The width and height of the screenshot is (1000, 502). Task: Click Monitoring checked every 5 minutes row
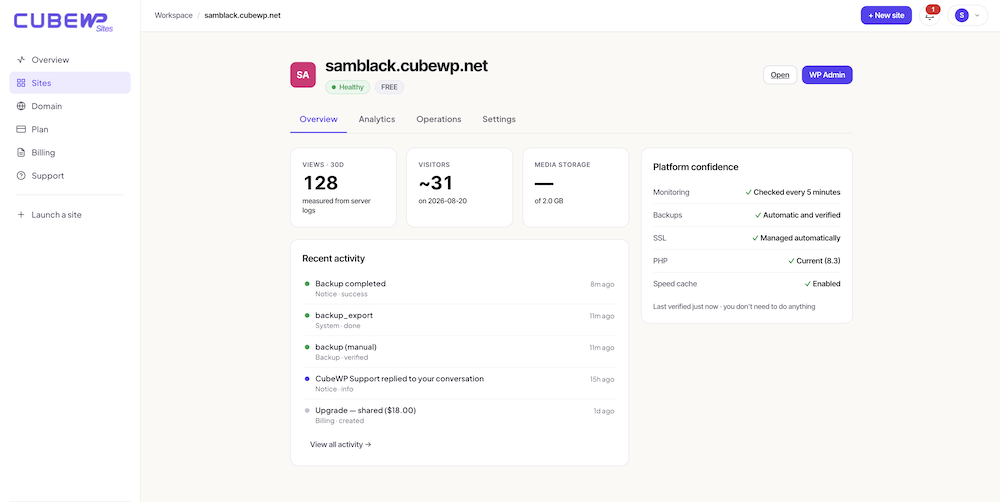[747, 192]
